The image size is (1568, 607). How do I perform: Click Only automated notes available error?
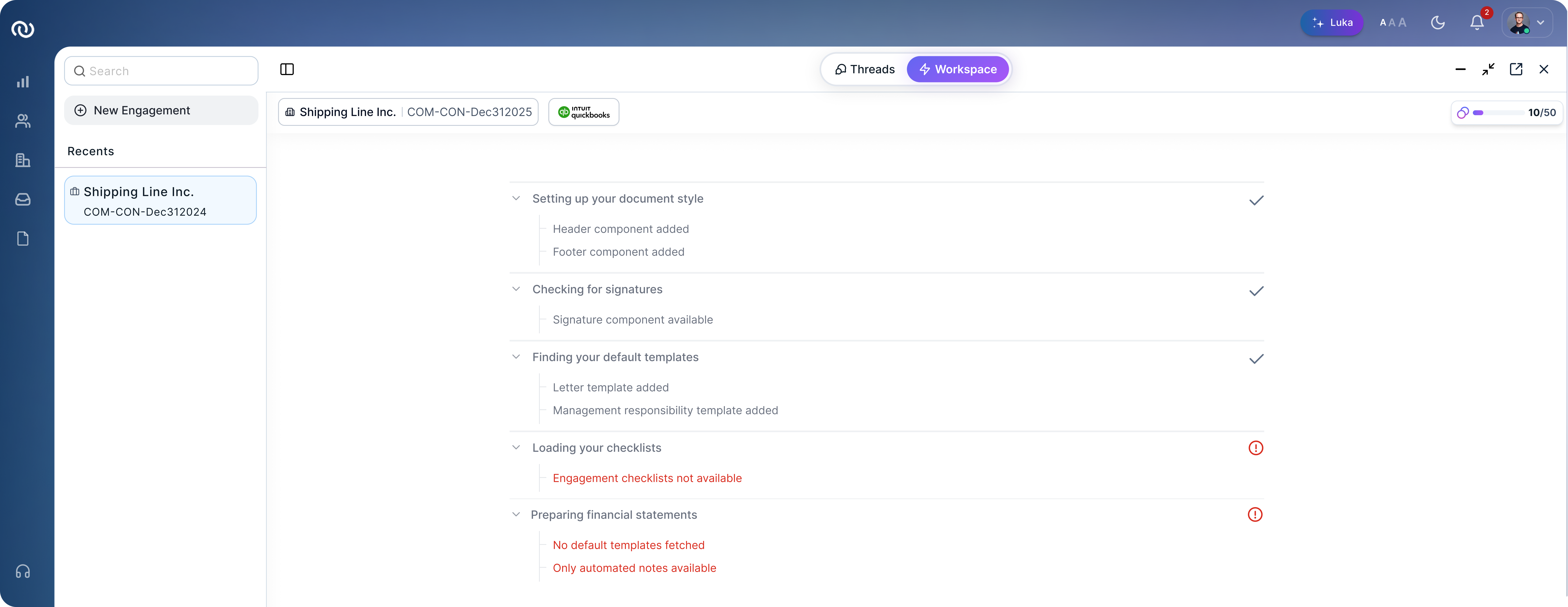coord(634,568)
